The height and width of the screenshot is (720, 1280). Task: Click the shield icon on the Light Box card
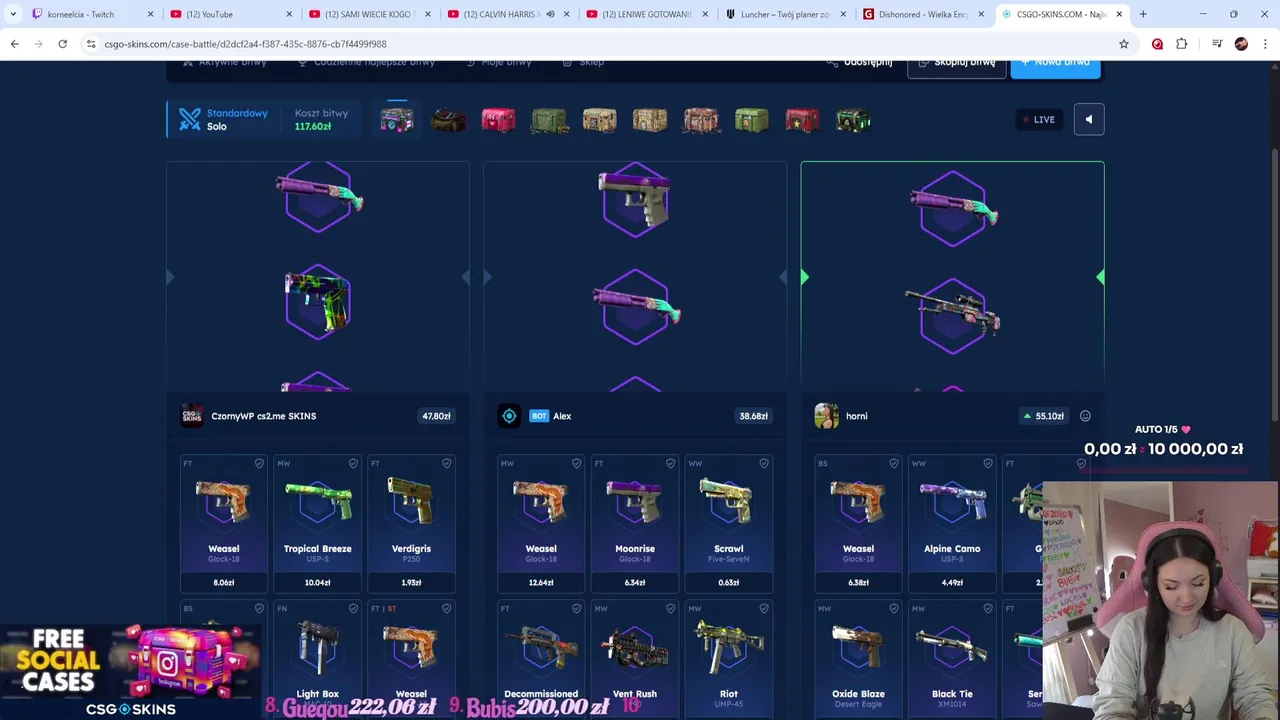(x=352, y=608)
